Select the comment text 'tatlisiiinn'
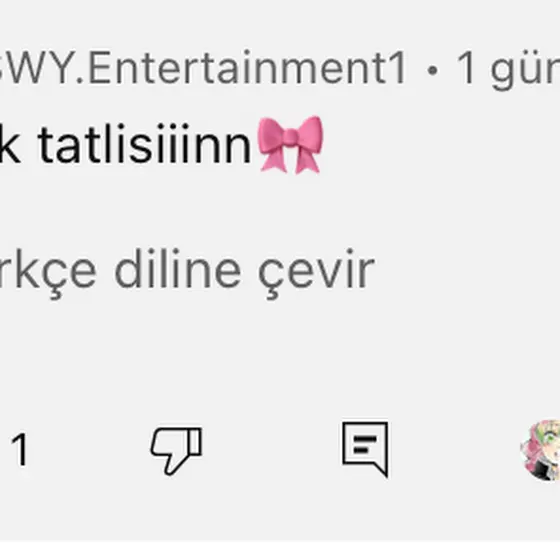 point(145,144)
